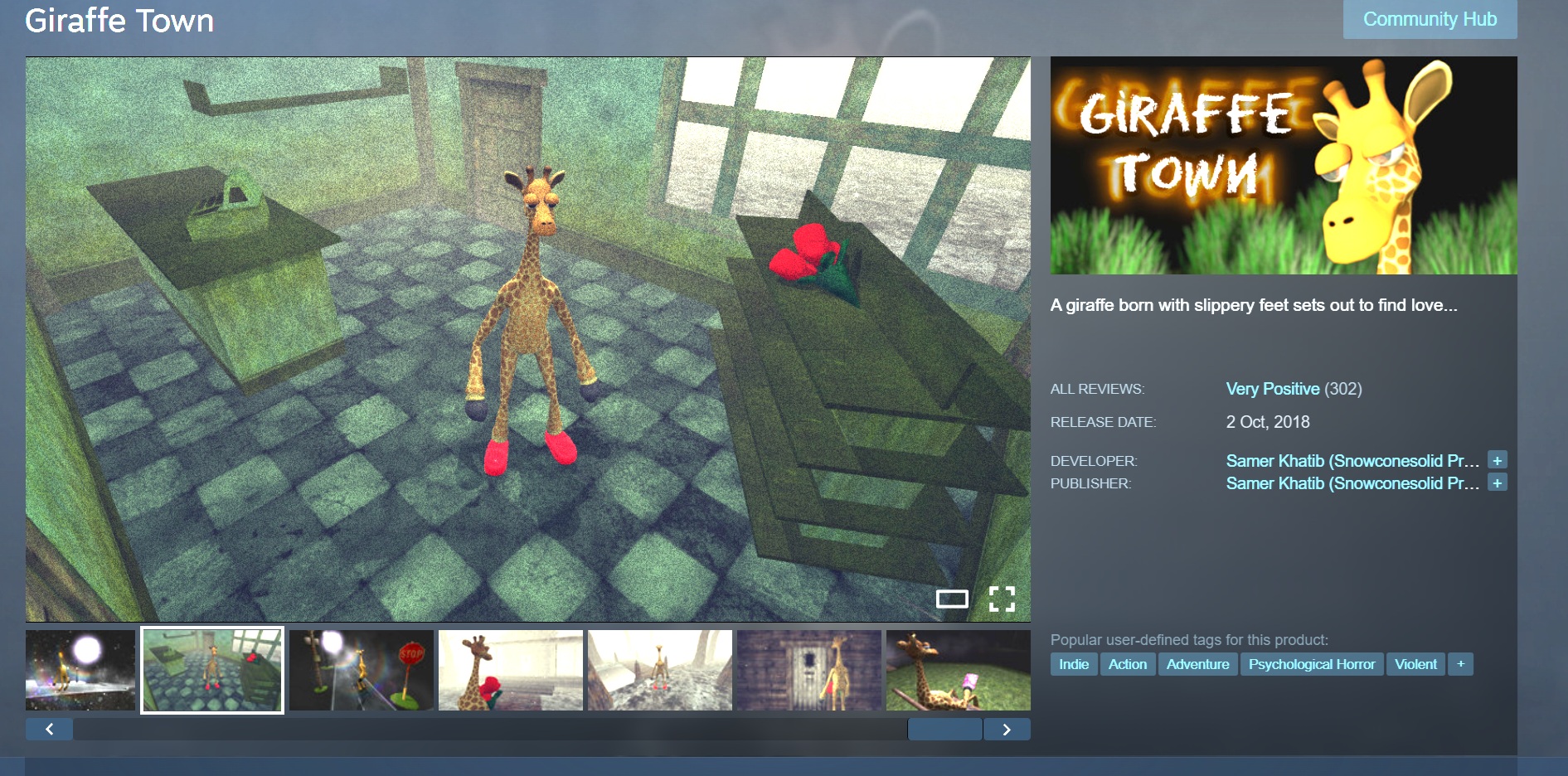The width and height of the screenshot is (1568, 776).
Task: Click the release date '2 Oct, 2018'
Action: tap(1268, 422)
